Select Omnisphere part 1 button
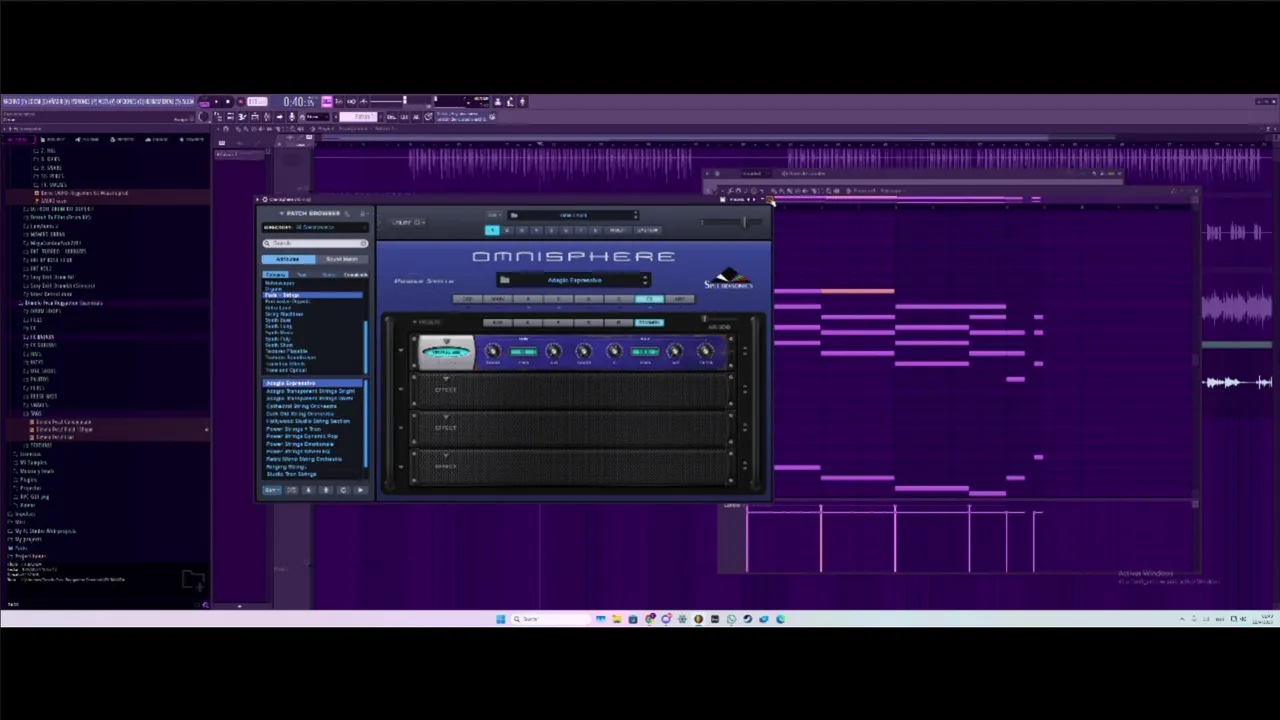The width and height of the screenshot is (1280, 720). pos(492,230)
